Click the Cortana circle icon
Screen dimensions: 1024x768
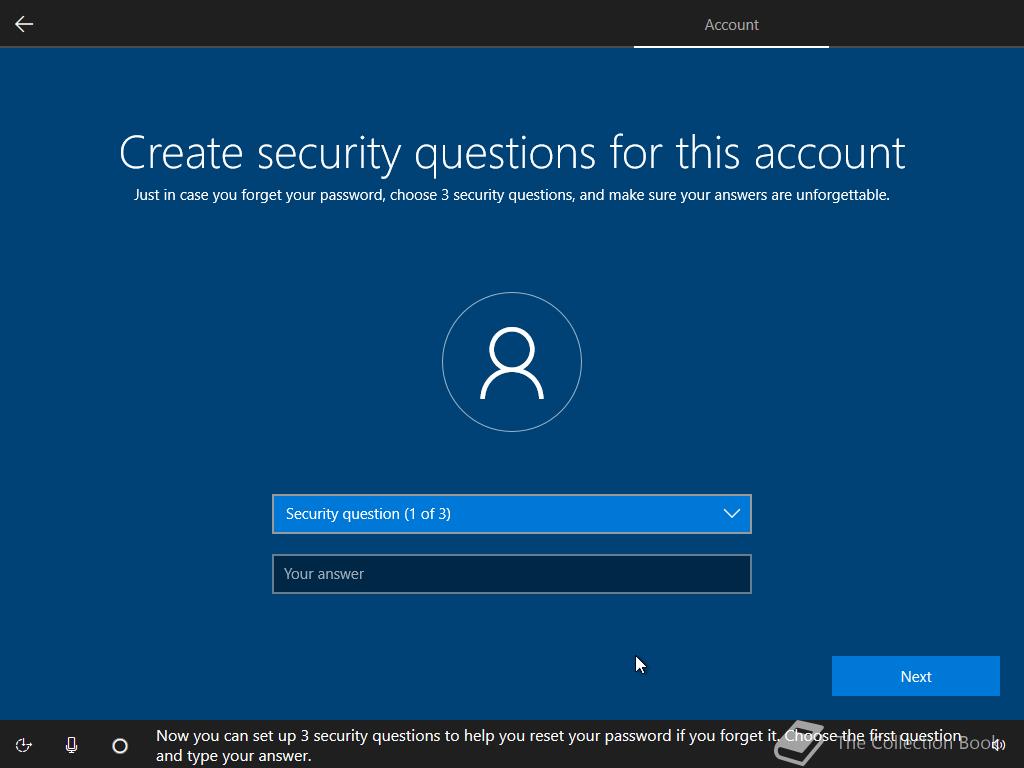click(x=120, y=745)
